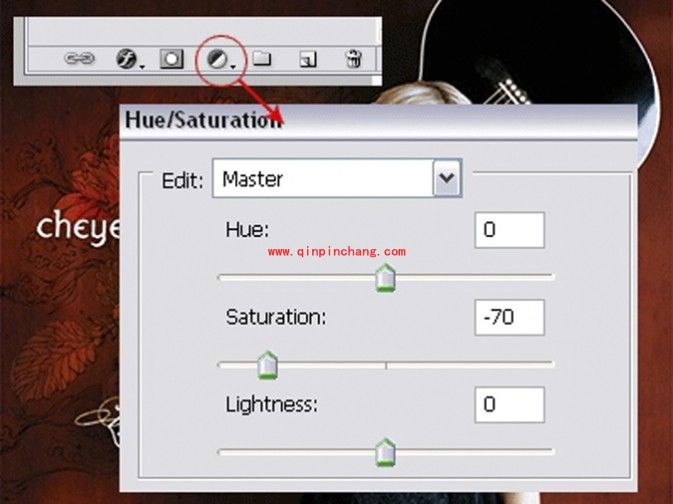Viewport: 673px width, 504px height.
Task: Click the delete layer trash icon
Action: (x=353, y=59)
